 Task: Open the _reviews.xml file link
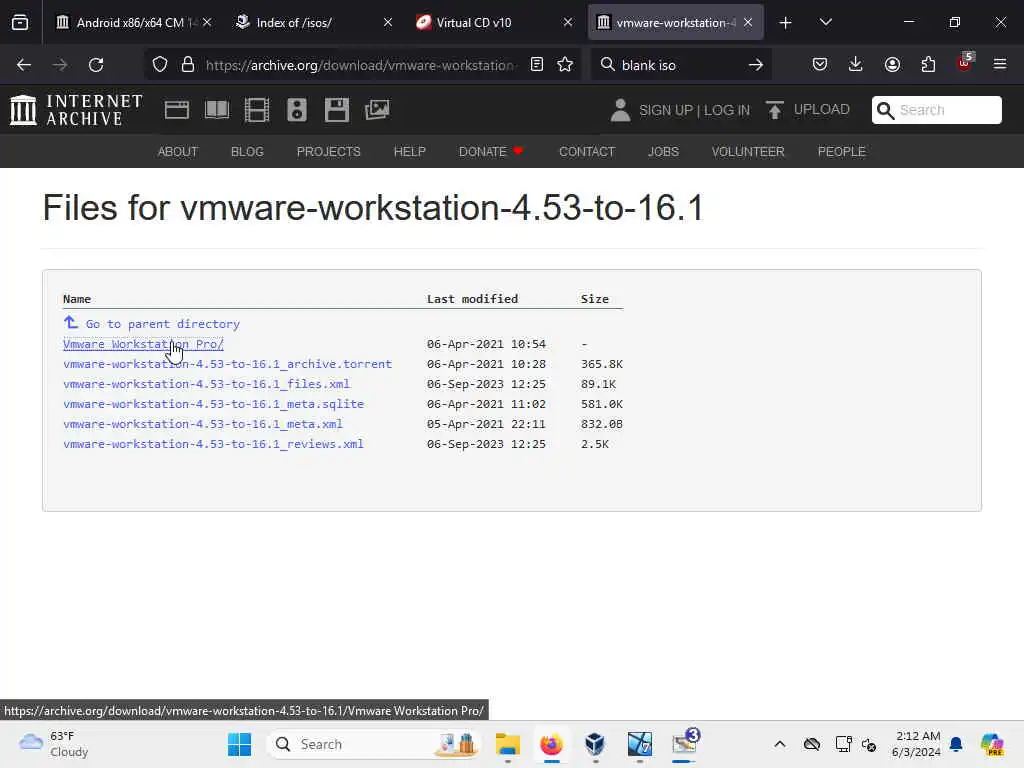click(x=214, y=443)
